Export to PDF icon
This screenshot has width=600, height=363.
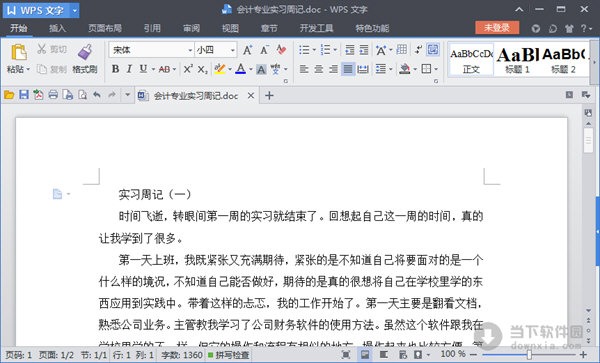tap(38, 95)
